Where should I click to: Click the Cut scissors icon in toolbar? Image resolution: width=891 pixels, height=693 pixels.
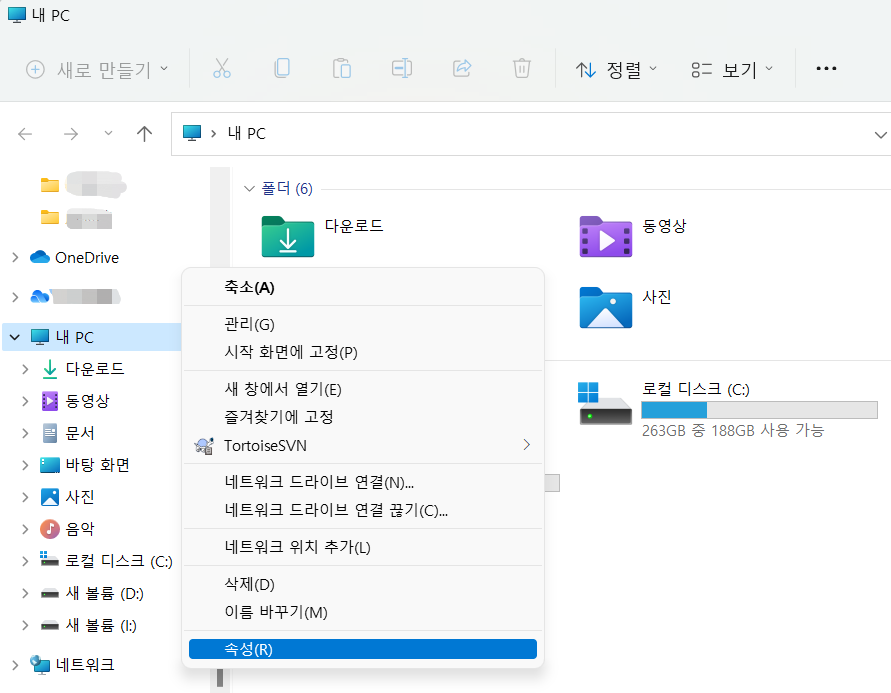point(222,69)
